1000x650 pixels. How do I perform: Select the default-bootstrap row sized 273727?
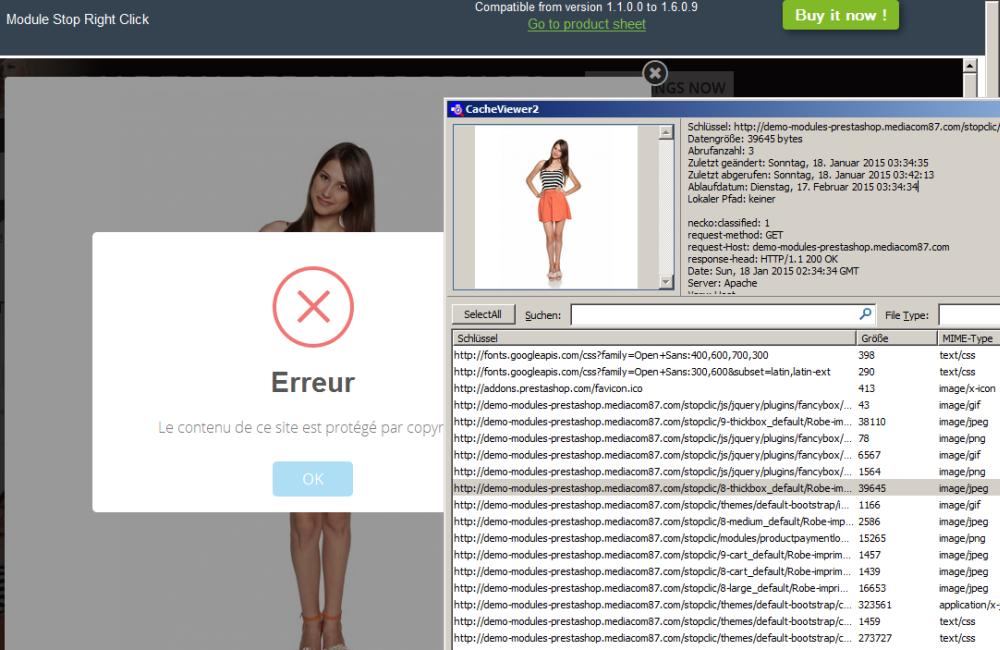pyautogui.click(x=726, y=638)
